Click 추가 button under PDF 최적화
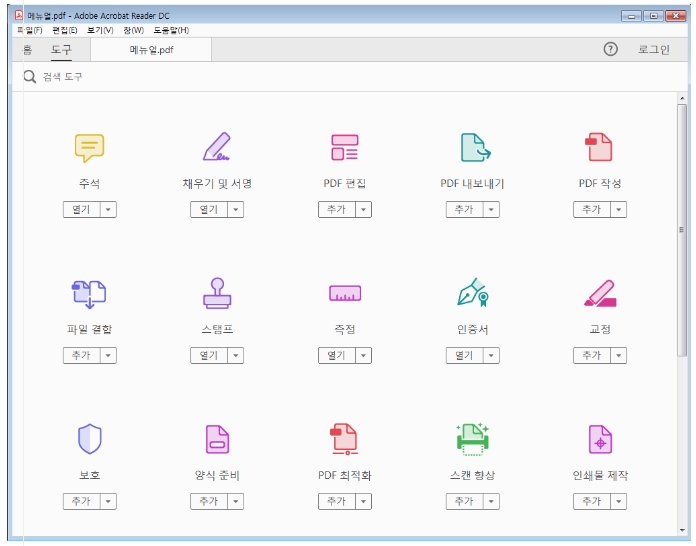 pyautogui.click(x=337, y=502)
